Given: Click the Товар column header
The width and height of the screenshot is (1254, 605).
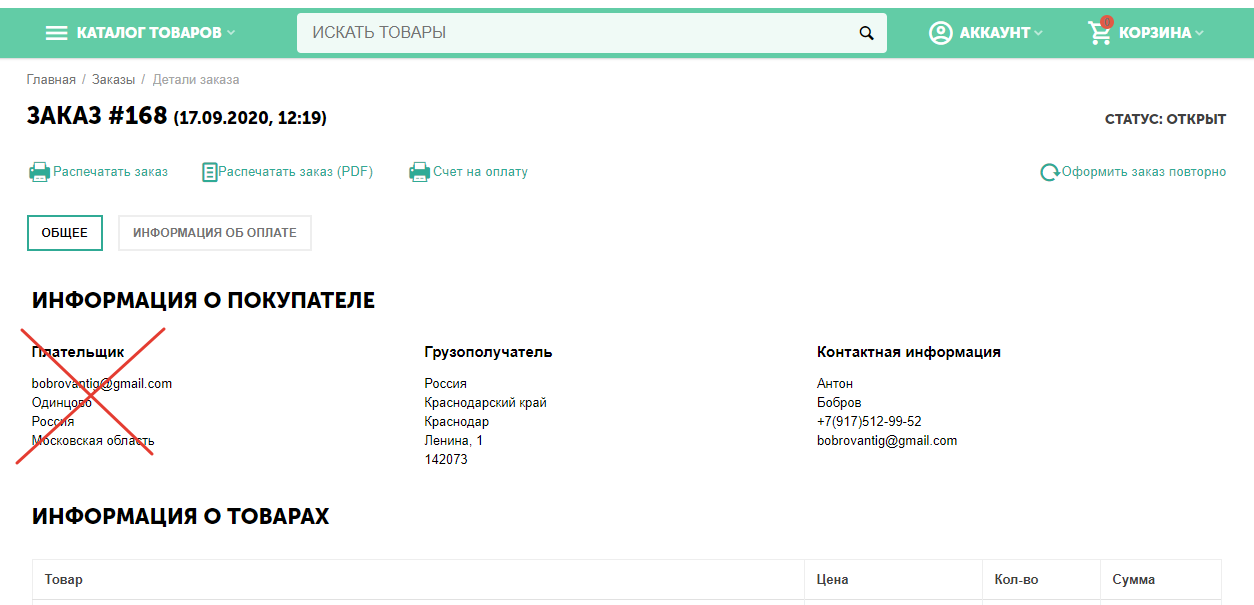Looking at the screenshot, I should (64, 580).
